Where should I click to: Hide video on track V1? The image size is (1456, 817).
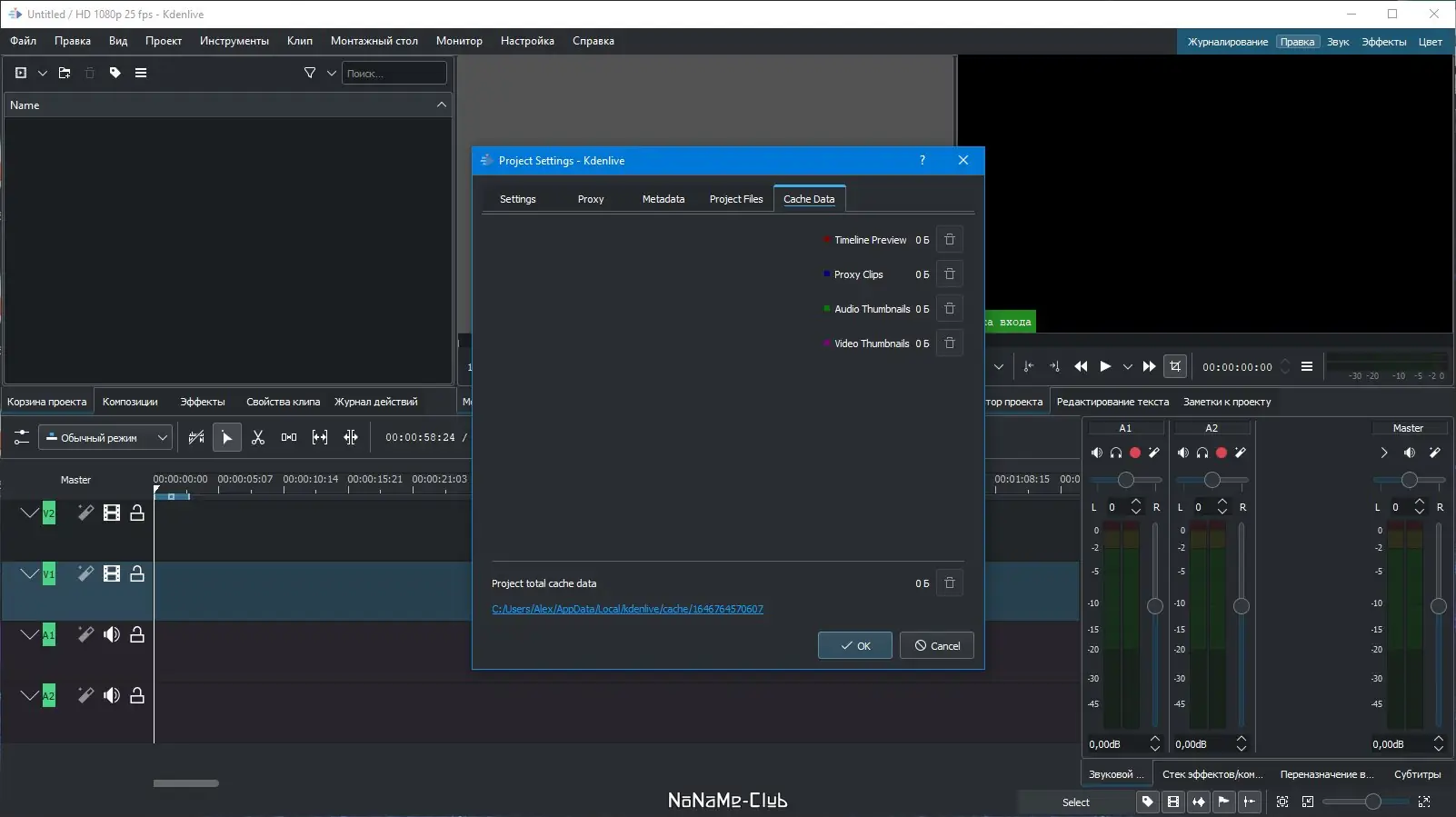point(112,573)
